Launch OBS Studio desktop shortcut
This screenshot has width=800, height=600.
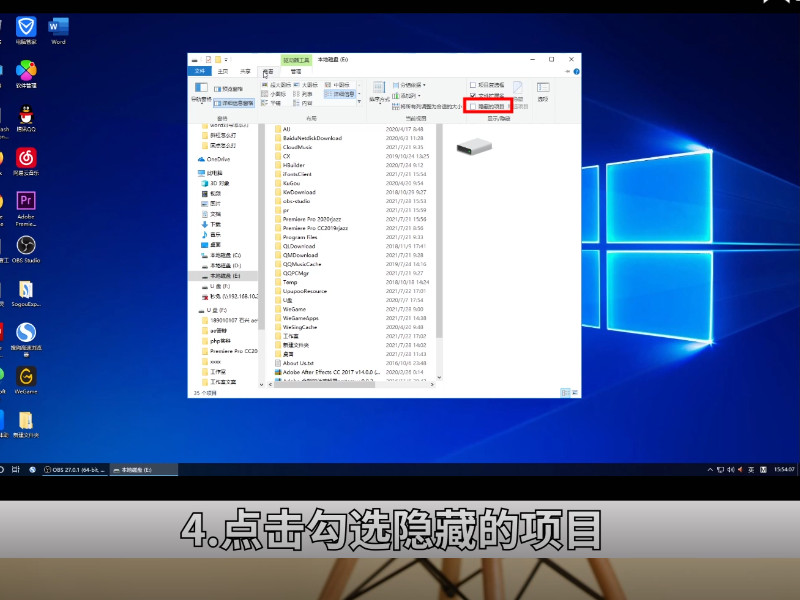(26, 249)
